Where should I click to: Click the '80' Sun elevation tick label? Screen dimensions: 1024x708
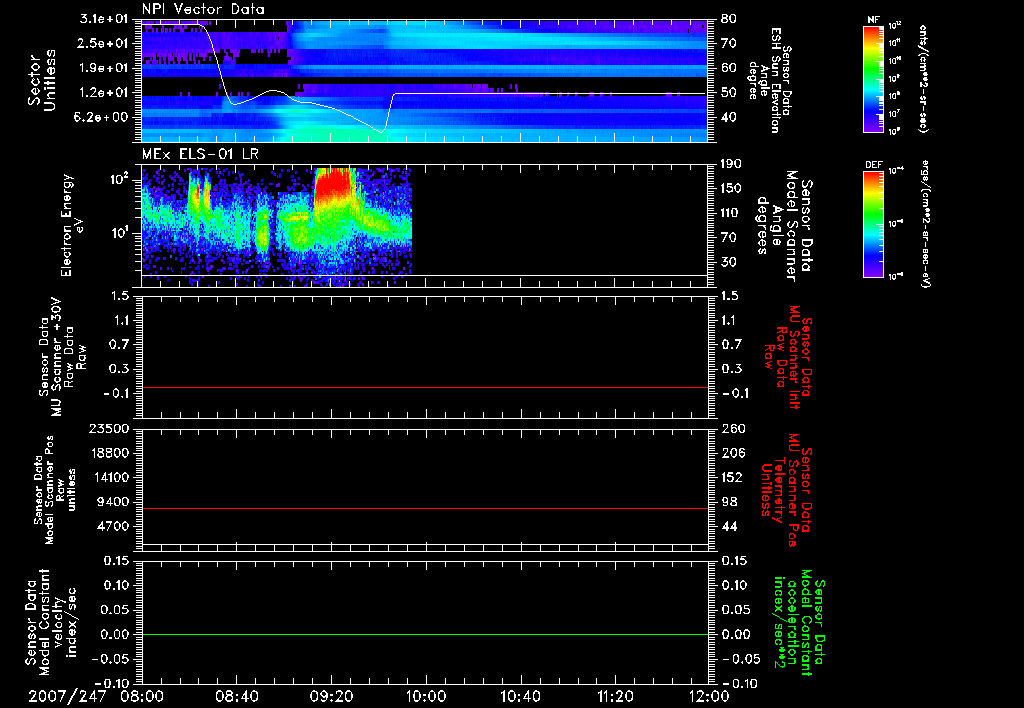(729, 19)
